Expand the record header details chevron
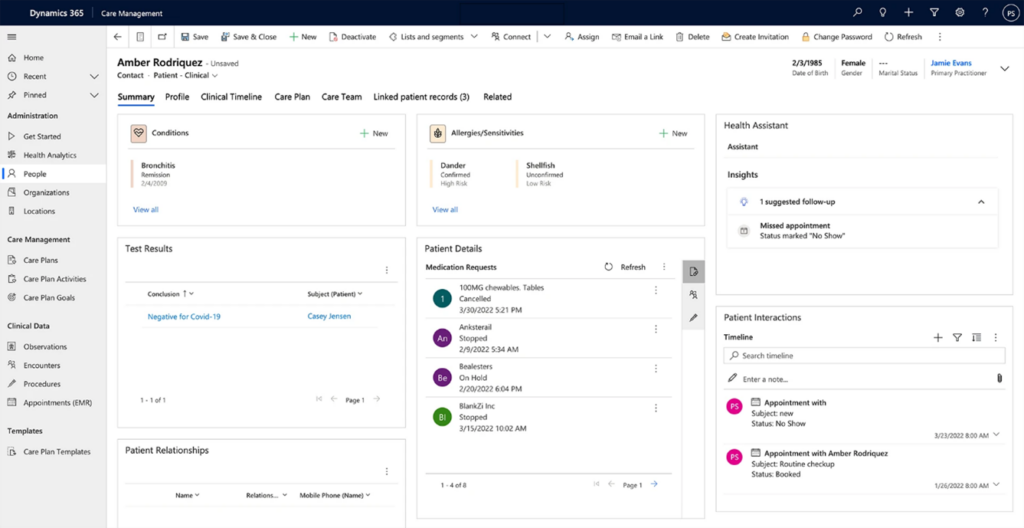Viewport: 1024px width, 528px height. (x=1005, y=68)
